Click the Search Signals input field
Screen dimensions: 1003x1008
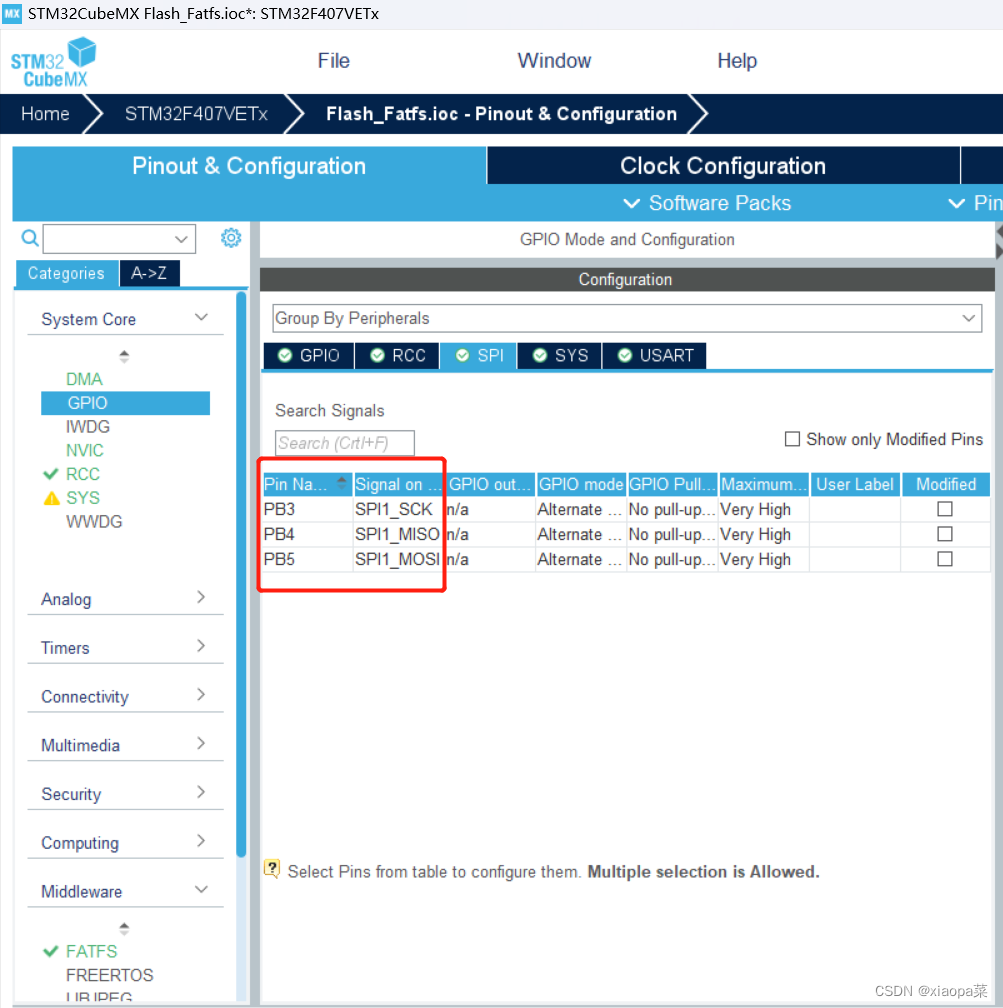pyautogui.click(x=345, y=443)
